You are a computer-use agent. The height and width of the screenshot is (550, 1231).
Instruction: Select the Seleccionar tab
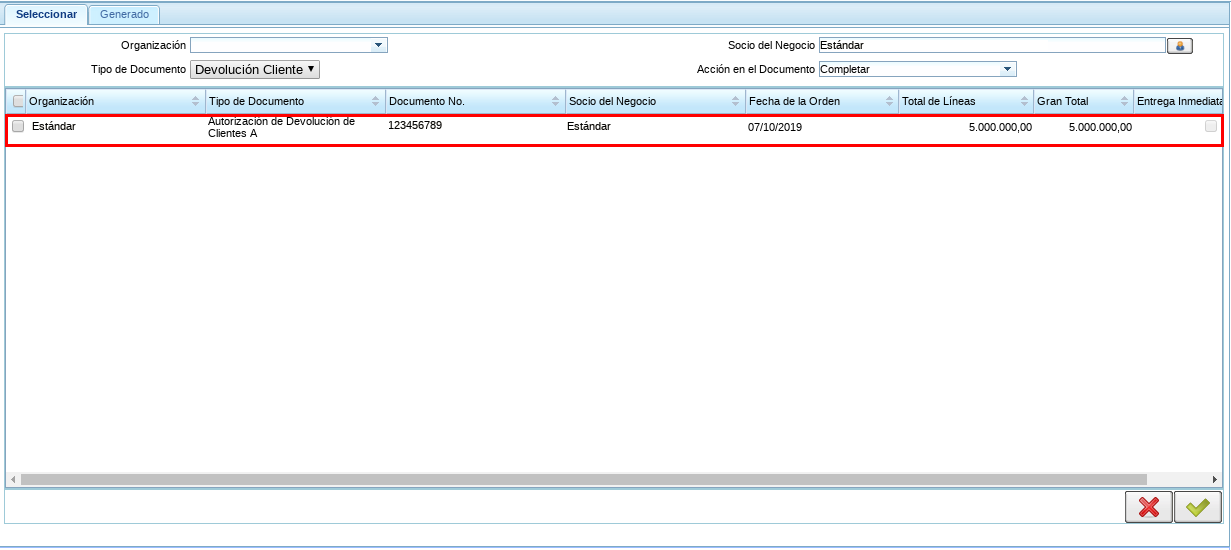point(46,14)
